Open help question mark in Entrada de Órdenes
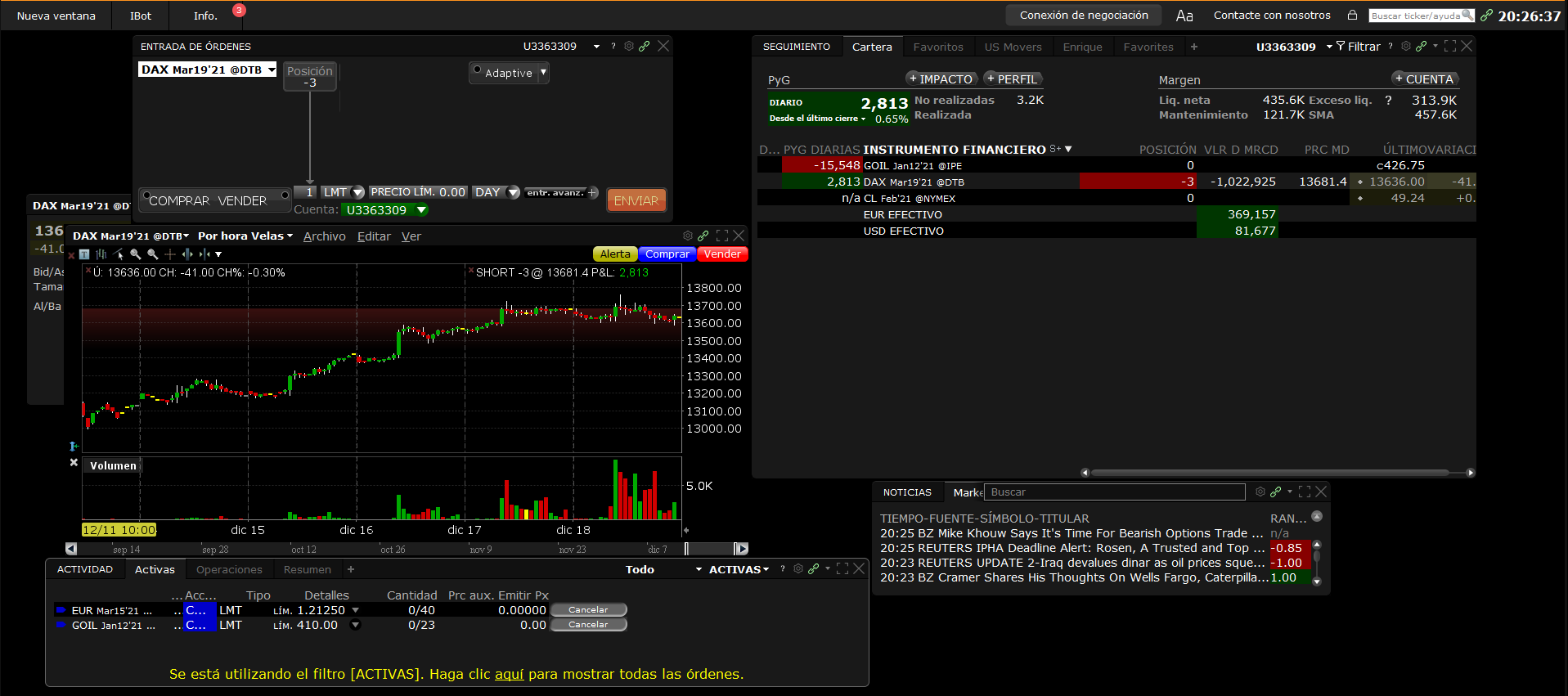The height and width of the screenshot is (696, 1568). 613,47
